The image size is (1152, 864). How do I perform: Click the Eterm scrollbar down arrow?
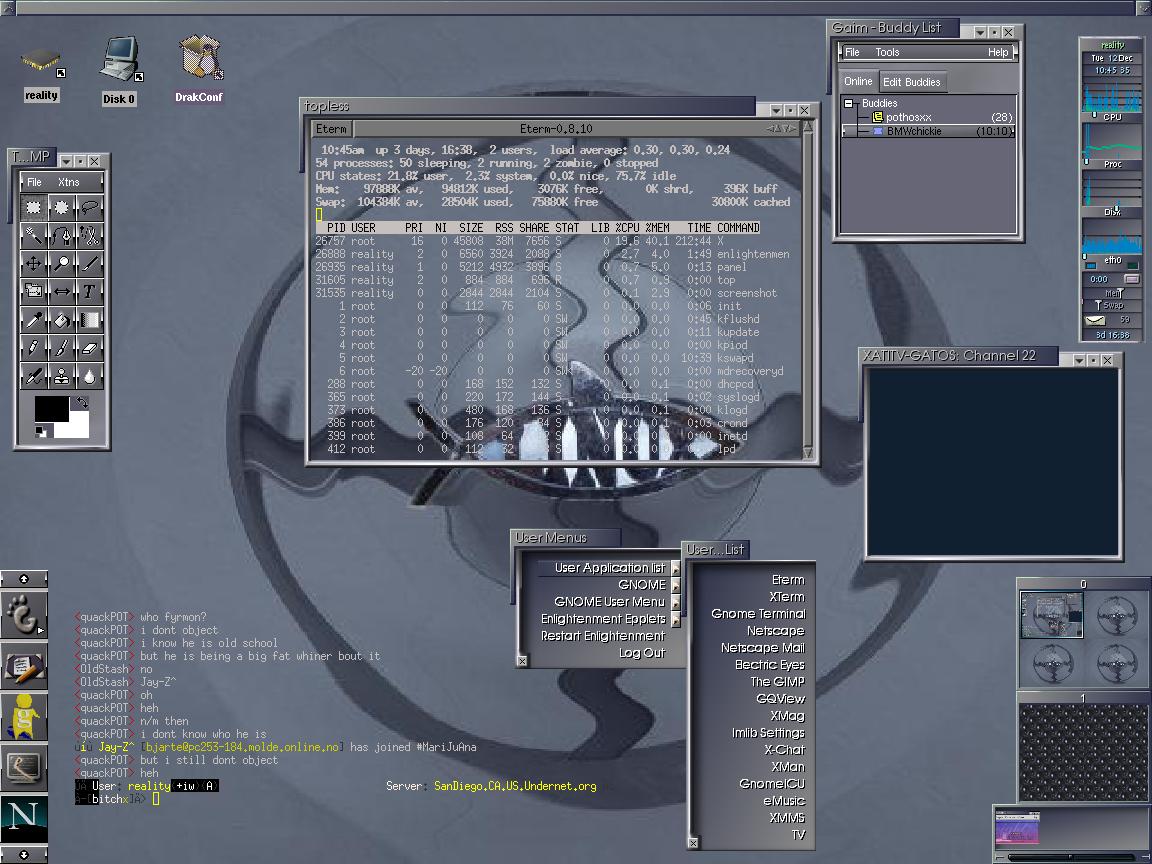pos(808,453)
